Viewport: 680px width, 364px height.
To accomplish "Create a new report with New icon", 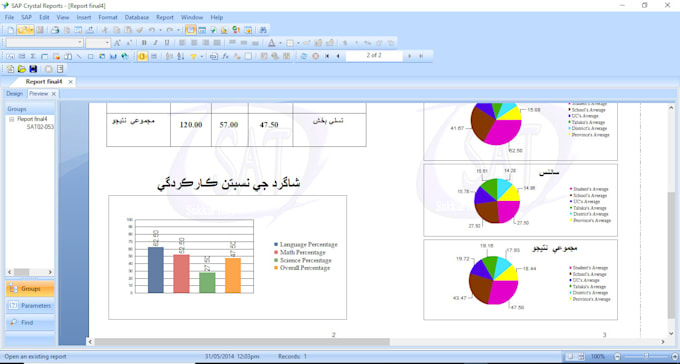I will 11,30.
